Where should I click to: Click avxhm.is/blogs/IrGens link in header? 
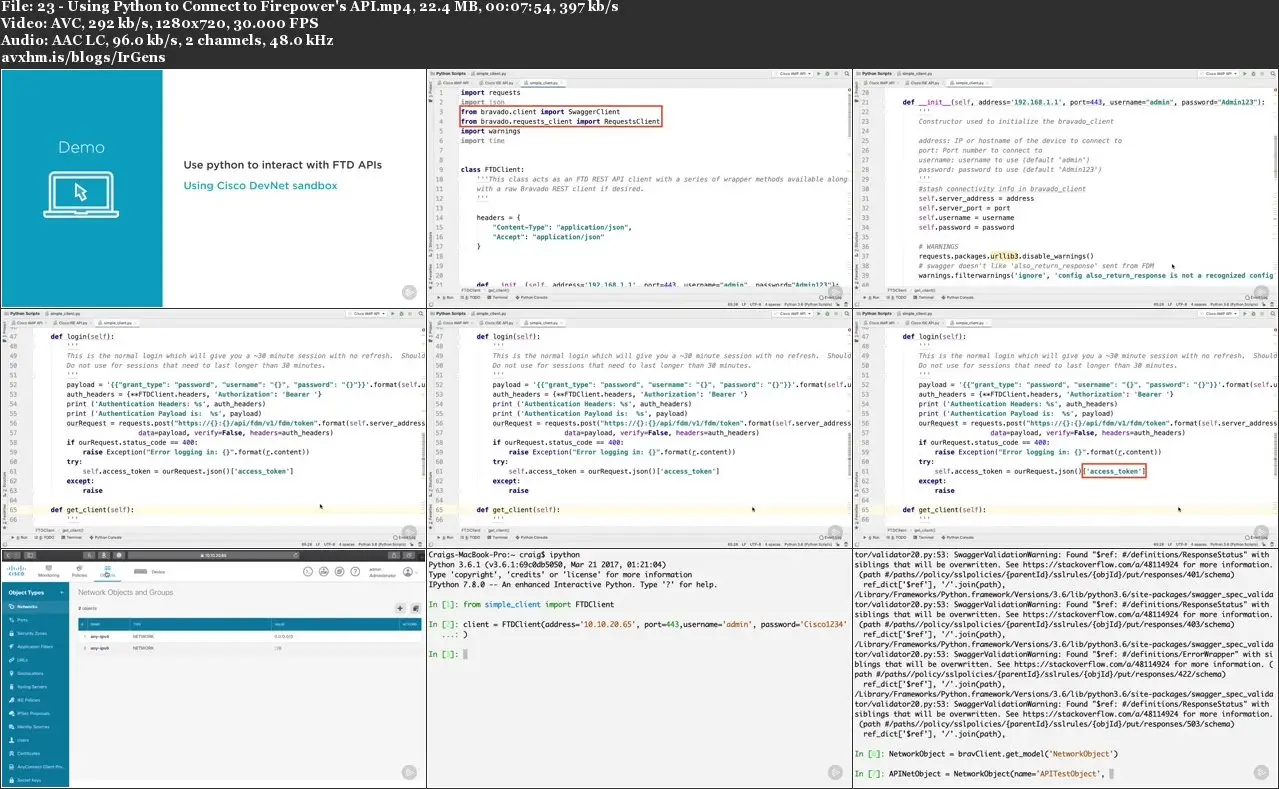tap(83, 57)
